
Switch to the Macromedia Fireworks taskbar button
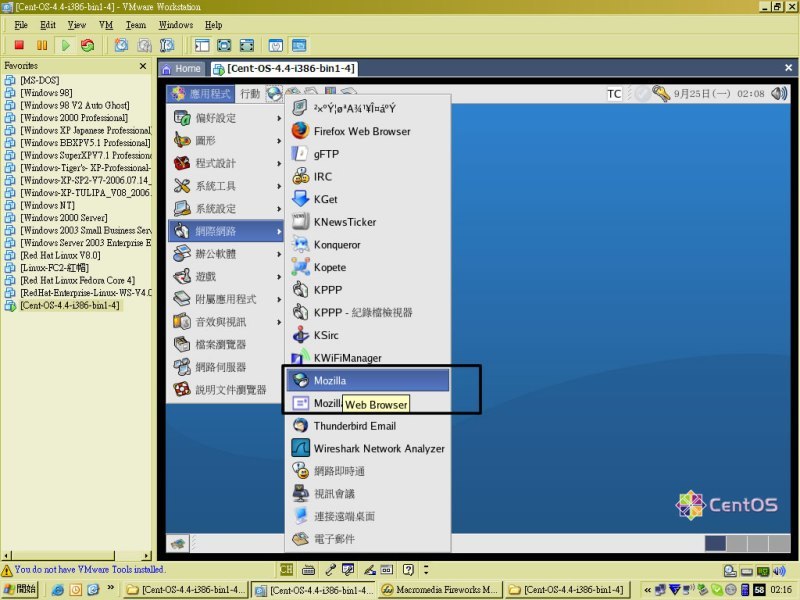coord(440,590)
